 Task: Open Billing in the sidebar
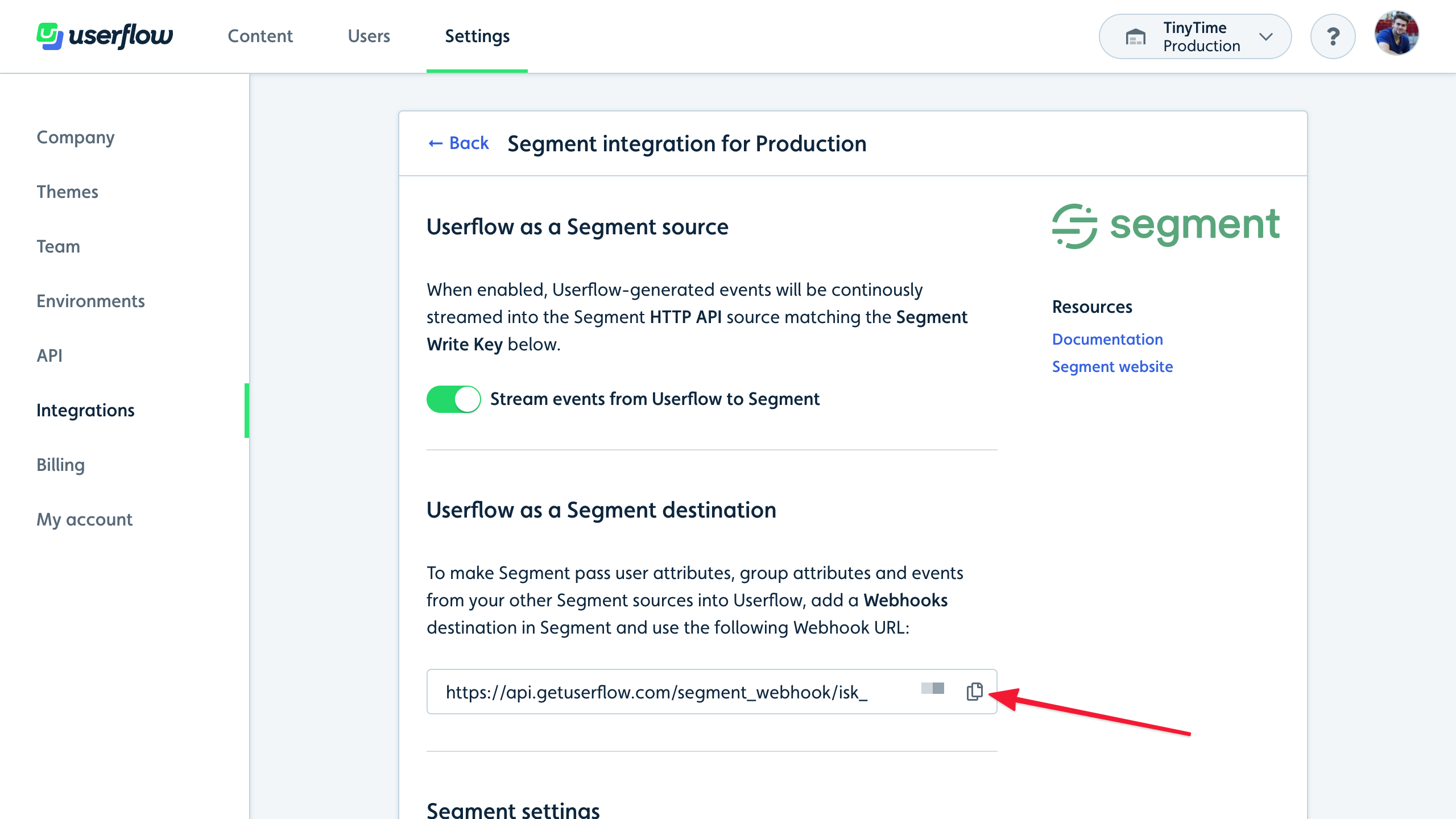pos(60,465)
